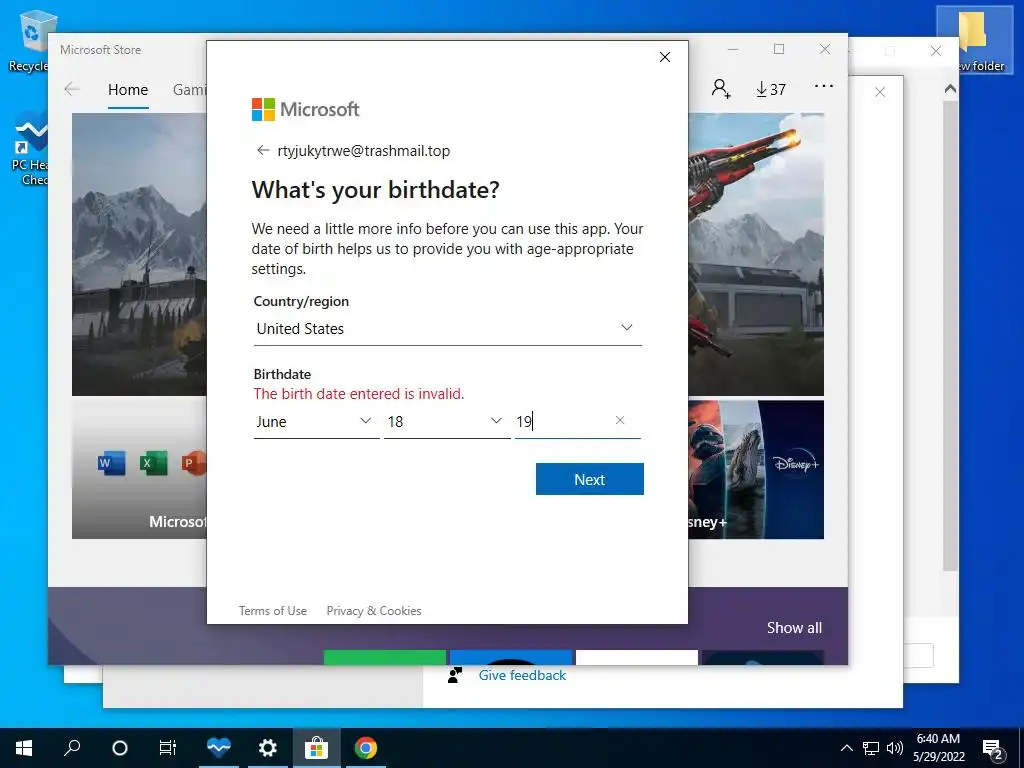The image size is (1024, 768).
Task: Open the June month dropdown
Action: pos(316,422)
